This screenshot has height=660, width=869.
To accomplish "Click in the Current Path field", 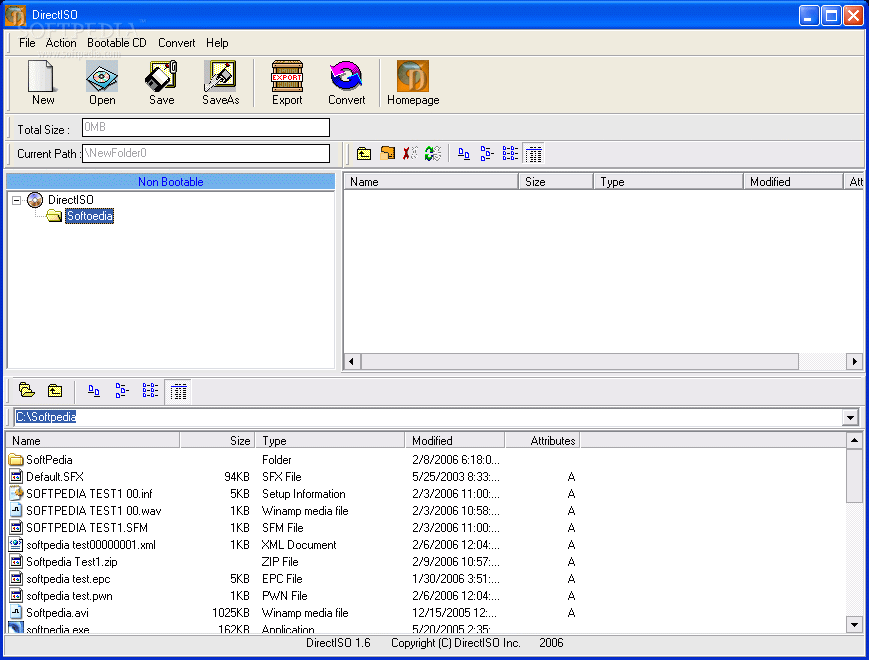I will coord(206,153).
